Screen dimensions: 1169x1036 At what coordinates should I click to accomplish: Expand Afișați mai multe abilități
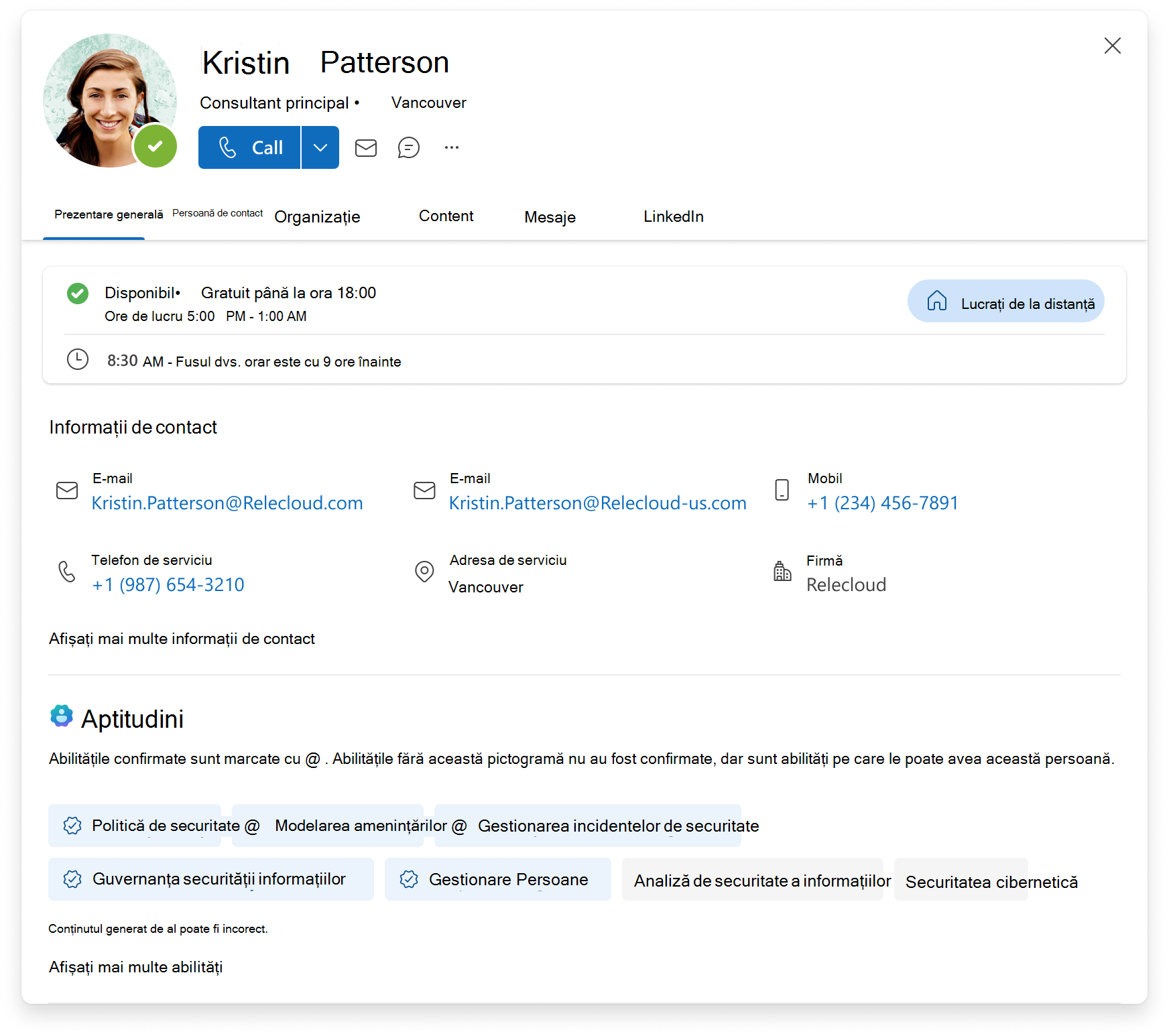coord(135,968)
